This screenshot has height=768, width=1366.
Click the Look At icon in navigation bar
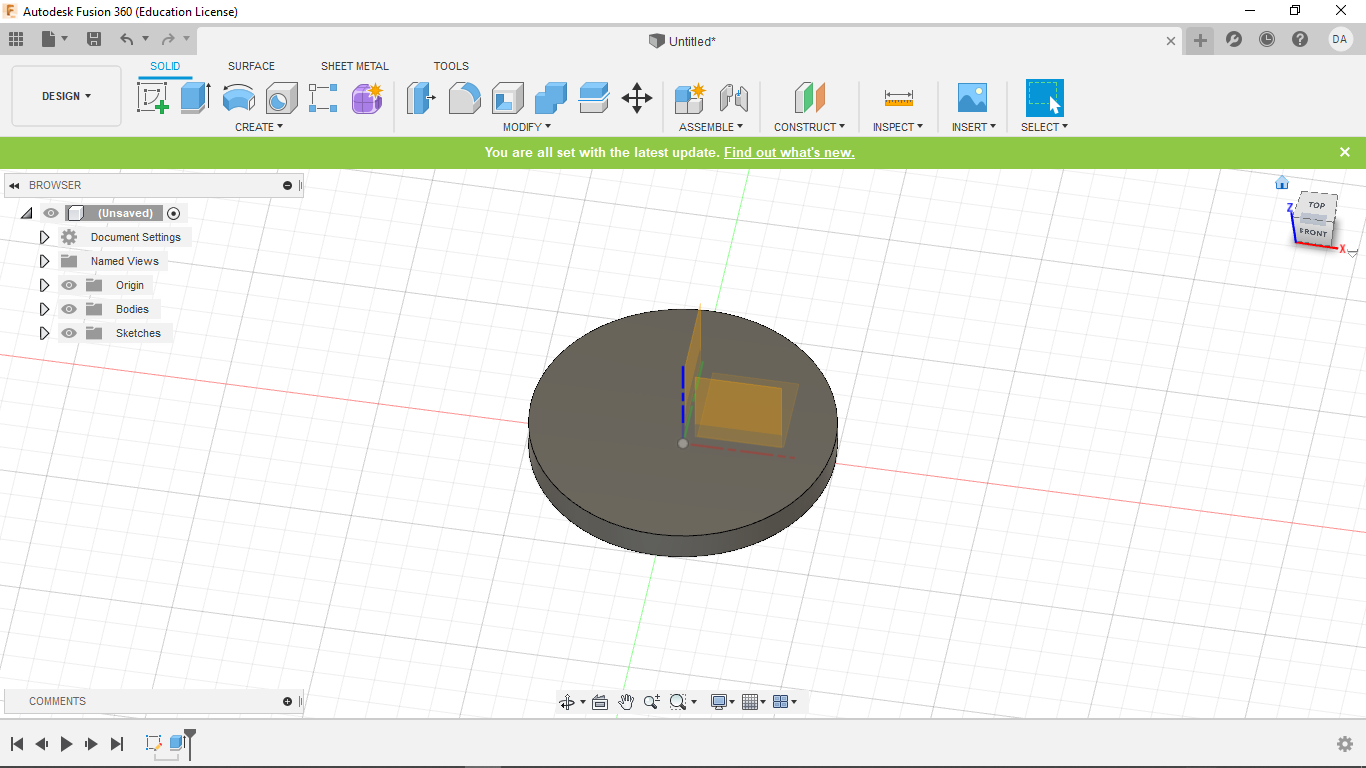[600, 702]
